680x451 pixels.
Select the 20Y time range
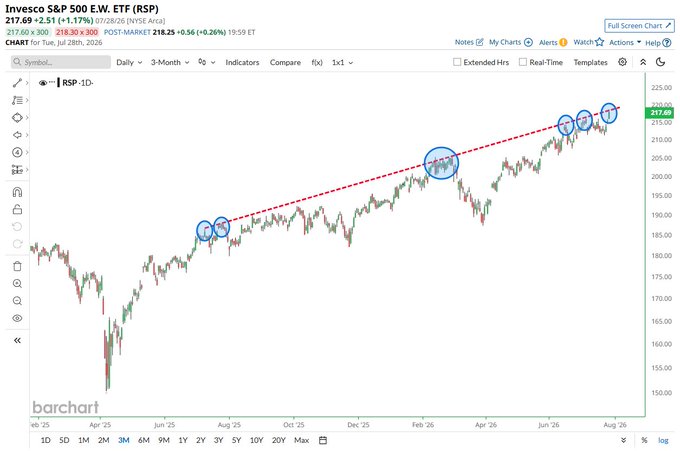click(x=278, y=440)
